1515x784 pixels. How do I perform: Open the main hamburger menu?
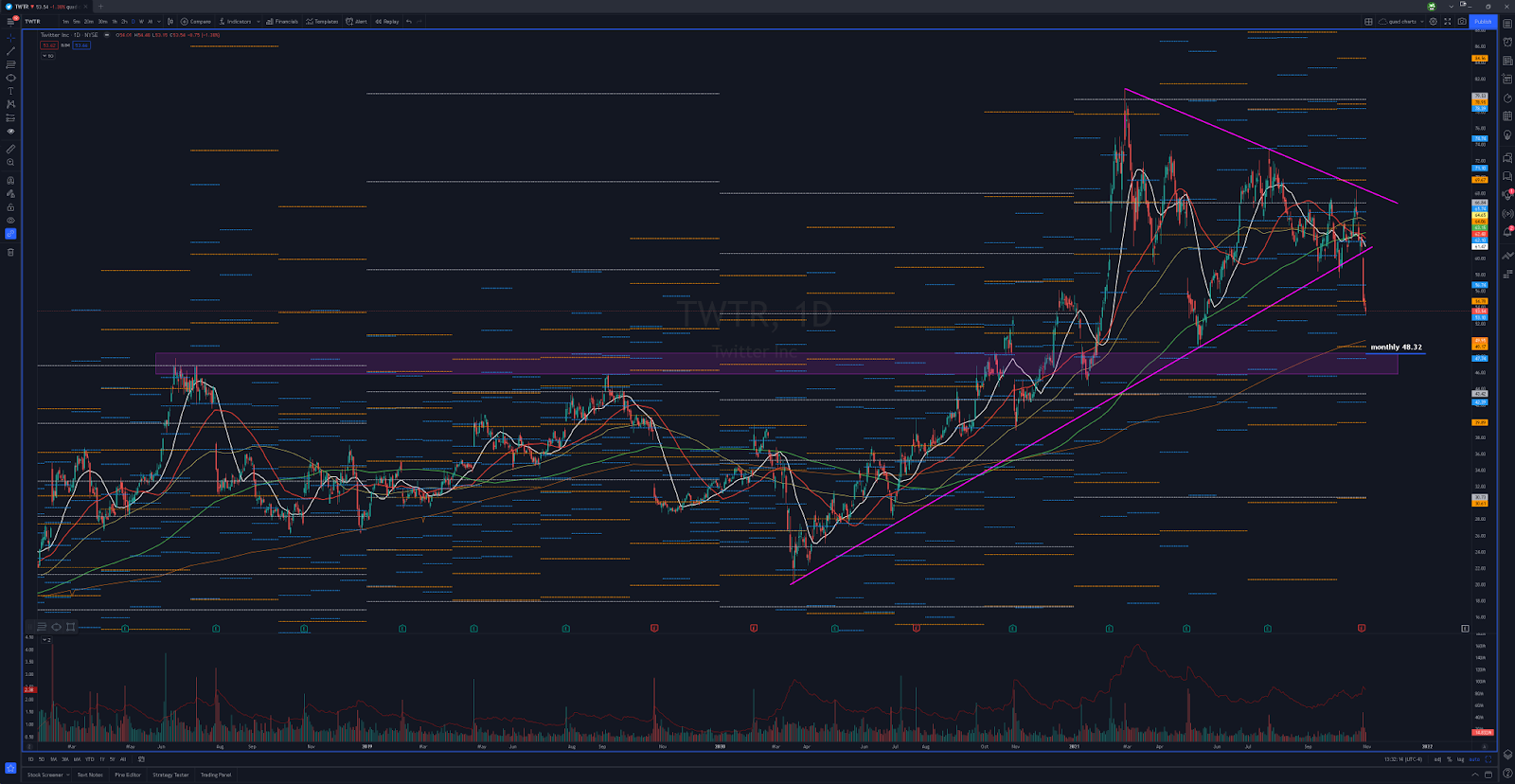(x=10, y=21)
